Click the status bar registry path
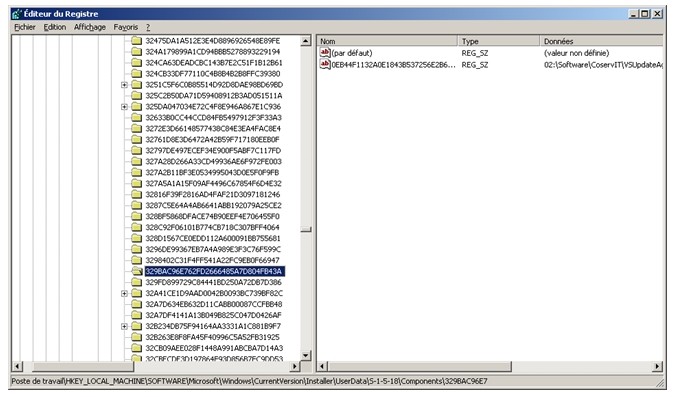This screenshot has width=676, height=397. [x=249, y=381]
